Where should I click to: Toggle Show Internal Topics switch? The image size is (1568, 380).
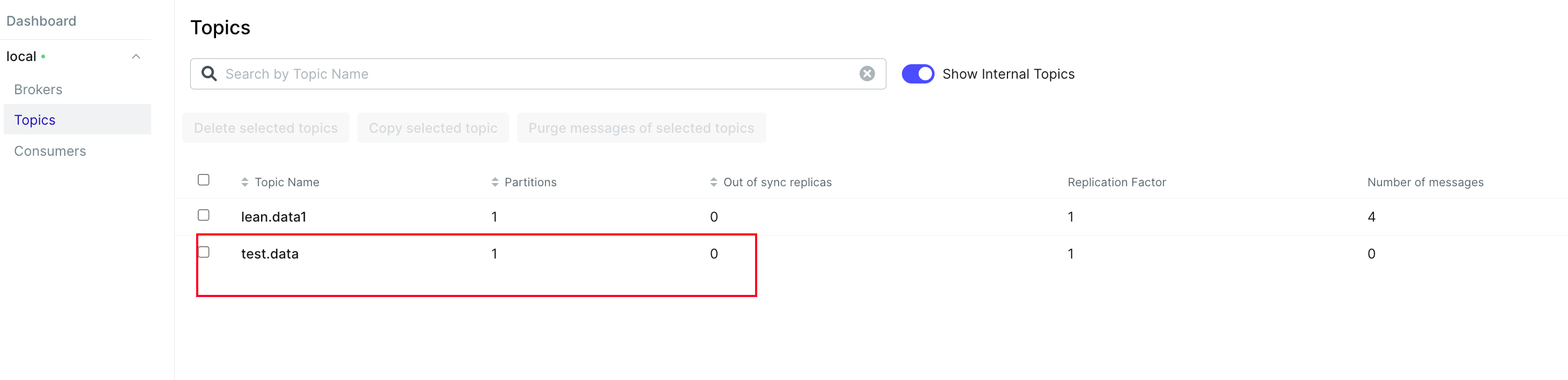917,73
